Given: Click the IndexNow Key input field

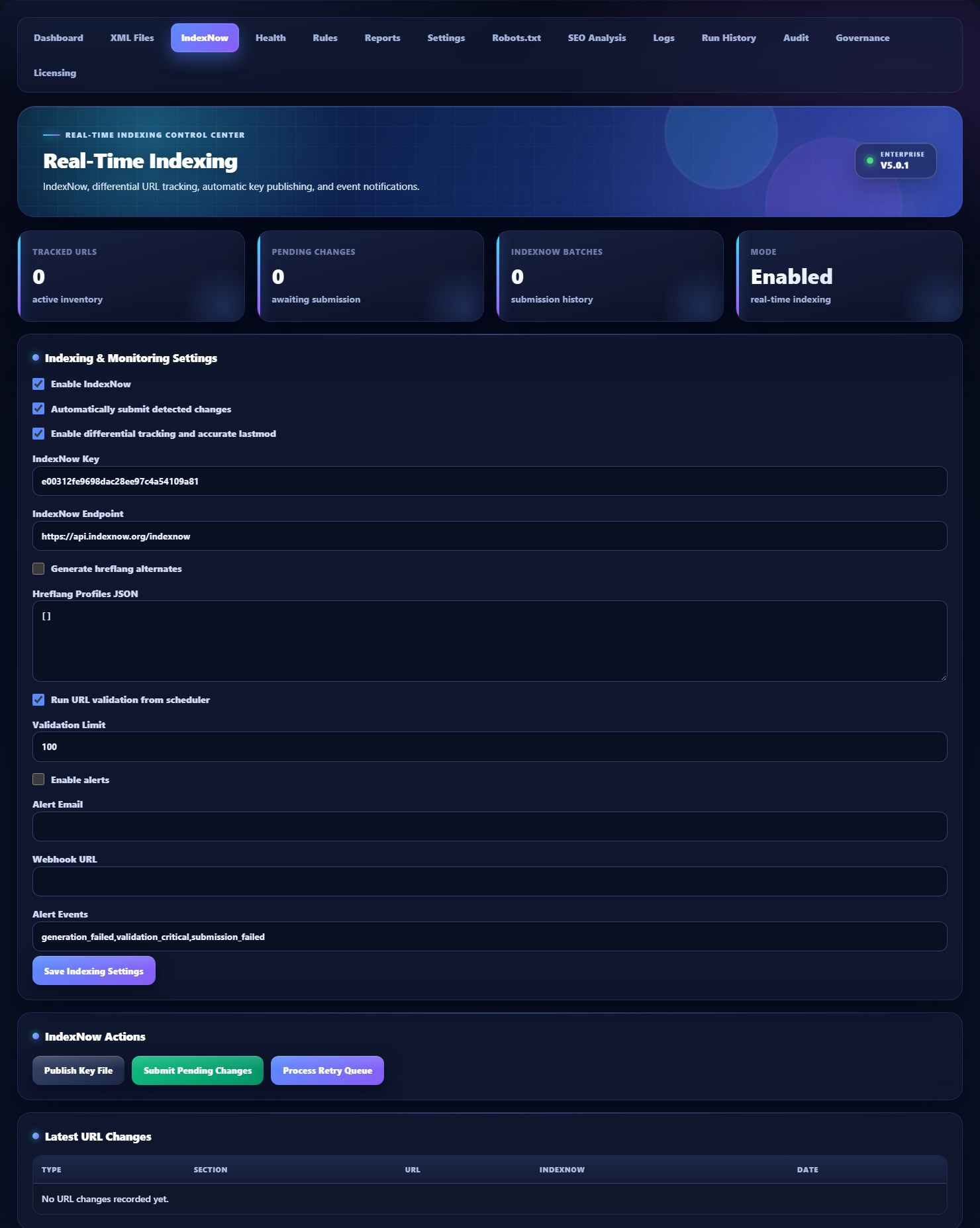Looking at the screenshot, I should (489, 481).
